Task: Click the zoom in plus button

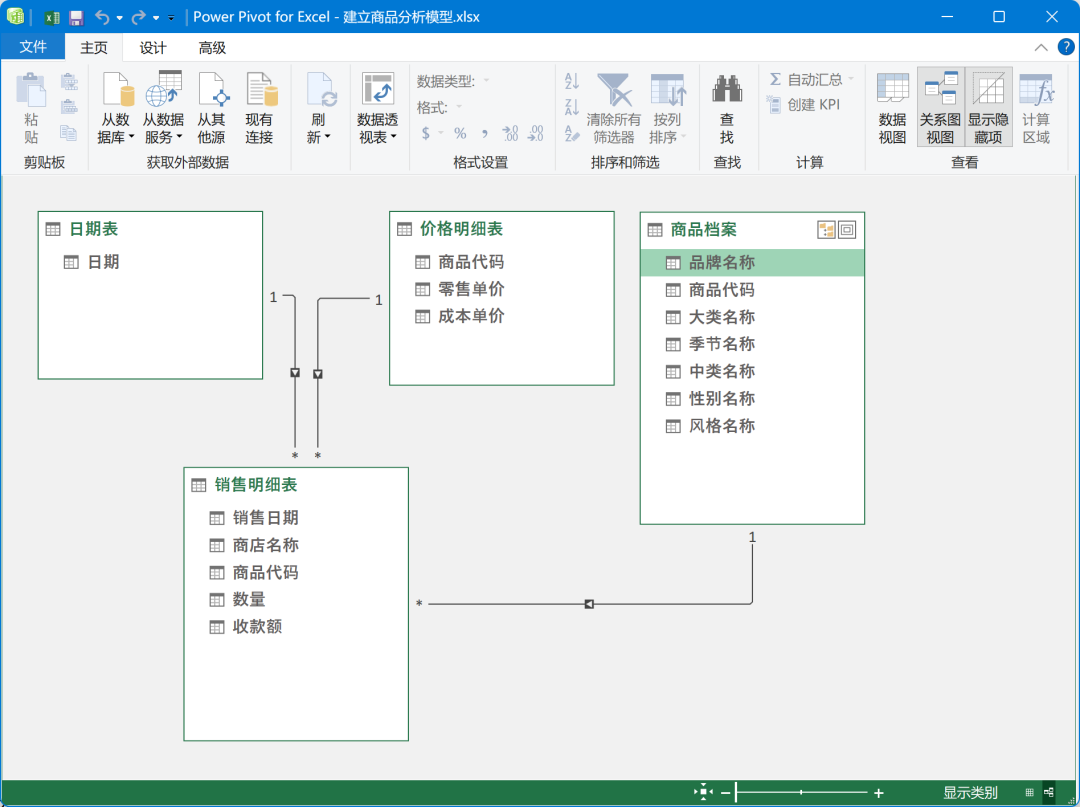Action: pyautogui.click(x=879, y=793)
